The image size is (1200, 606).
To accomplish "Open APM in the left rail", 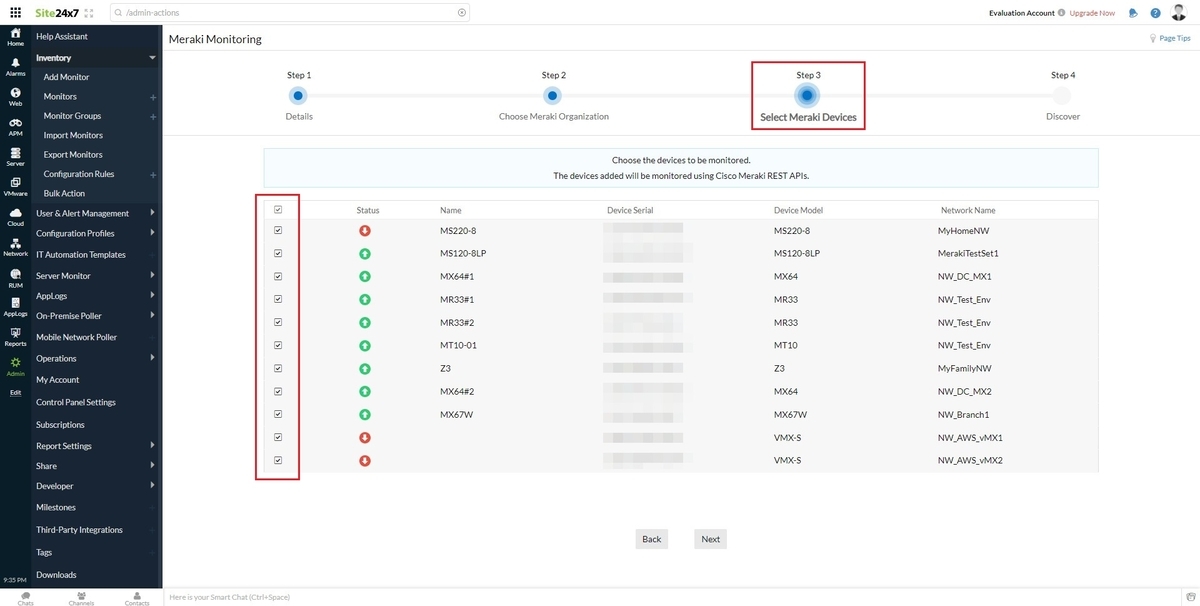I will (15, 127).
